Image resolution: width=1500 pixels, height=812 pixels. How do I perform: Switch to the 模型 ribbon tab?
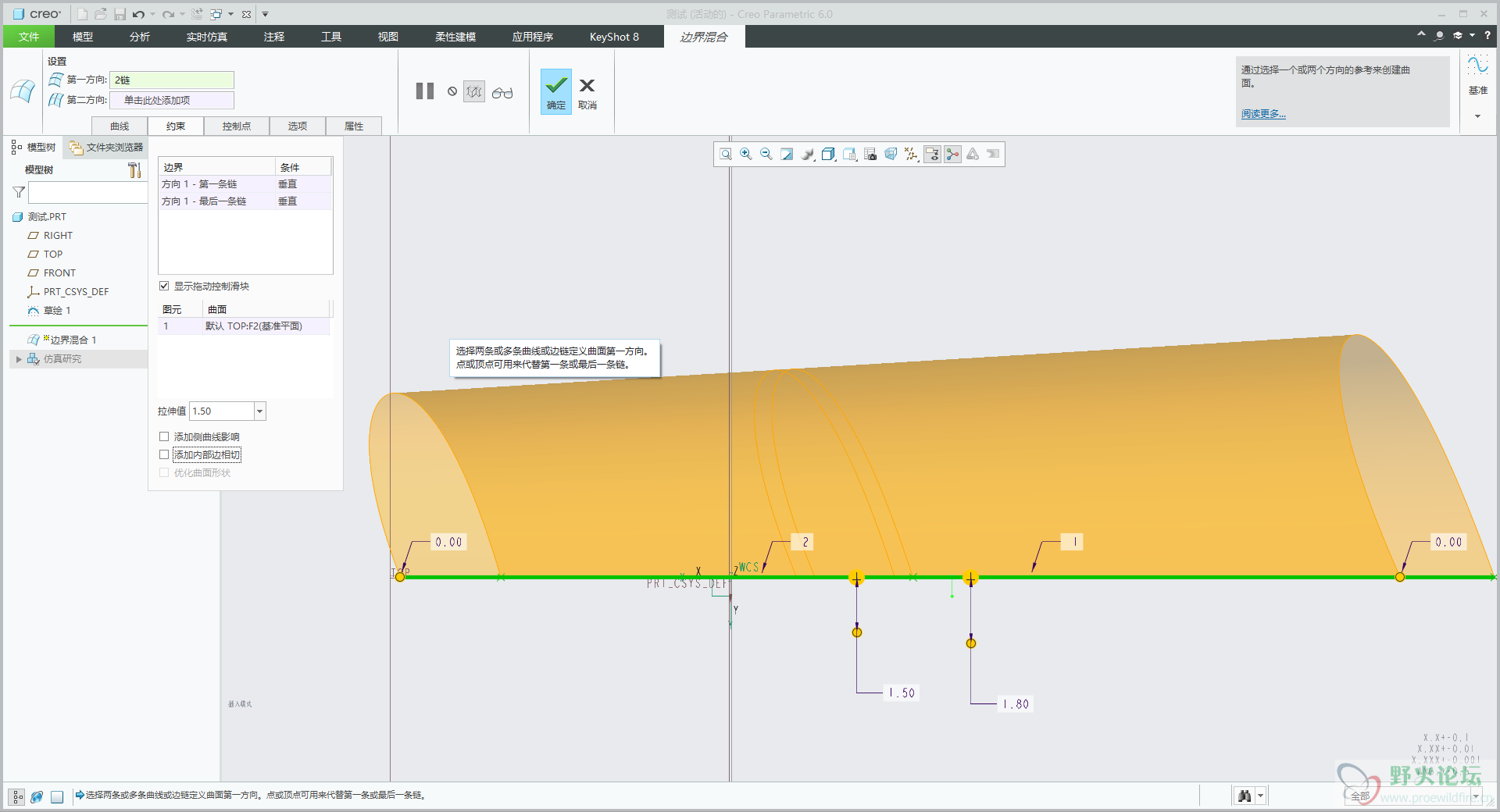click(83, 37)
